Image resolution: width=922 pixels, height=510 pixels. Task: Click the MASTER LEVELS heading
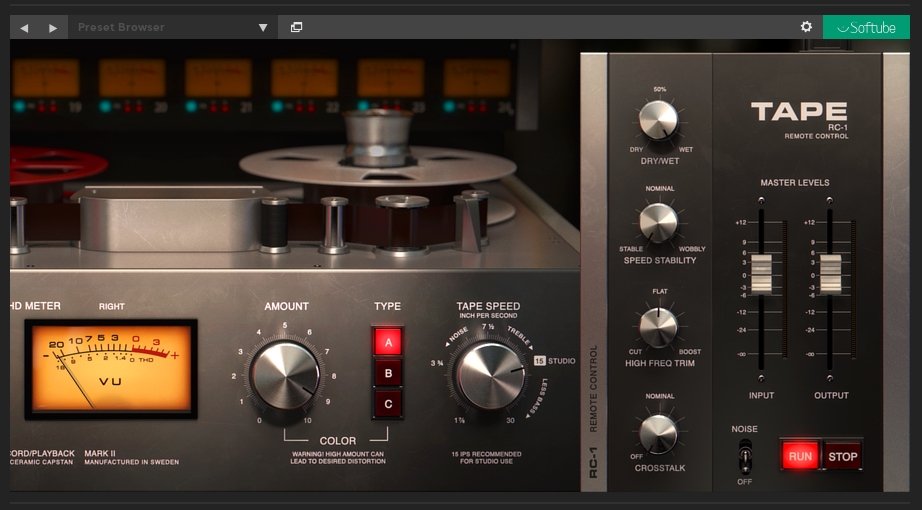pos(794,183)
